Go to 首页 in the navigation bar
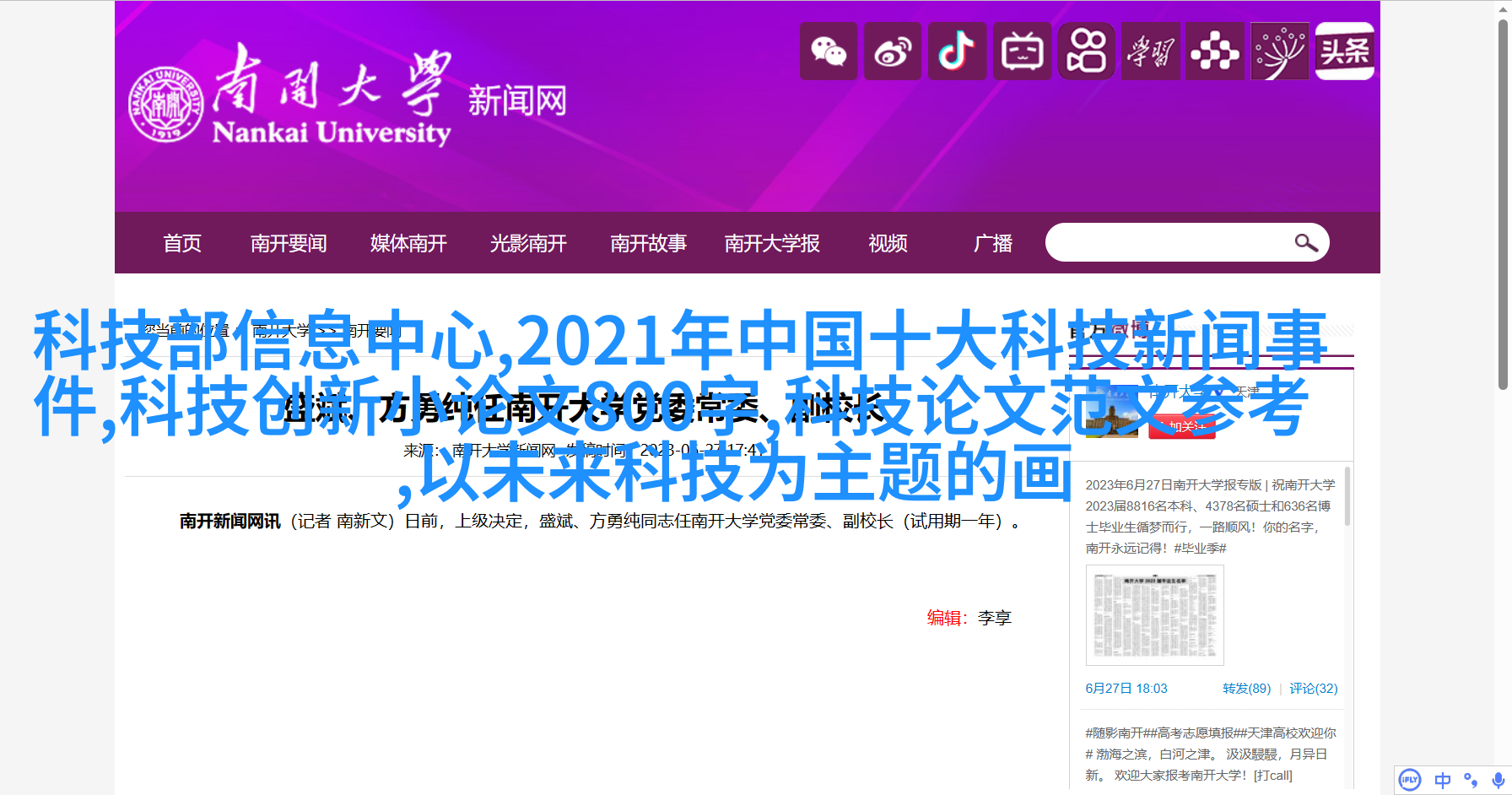The height and width of the screenshot is (795, 1512). (182, 243)
